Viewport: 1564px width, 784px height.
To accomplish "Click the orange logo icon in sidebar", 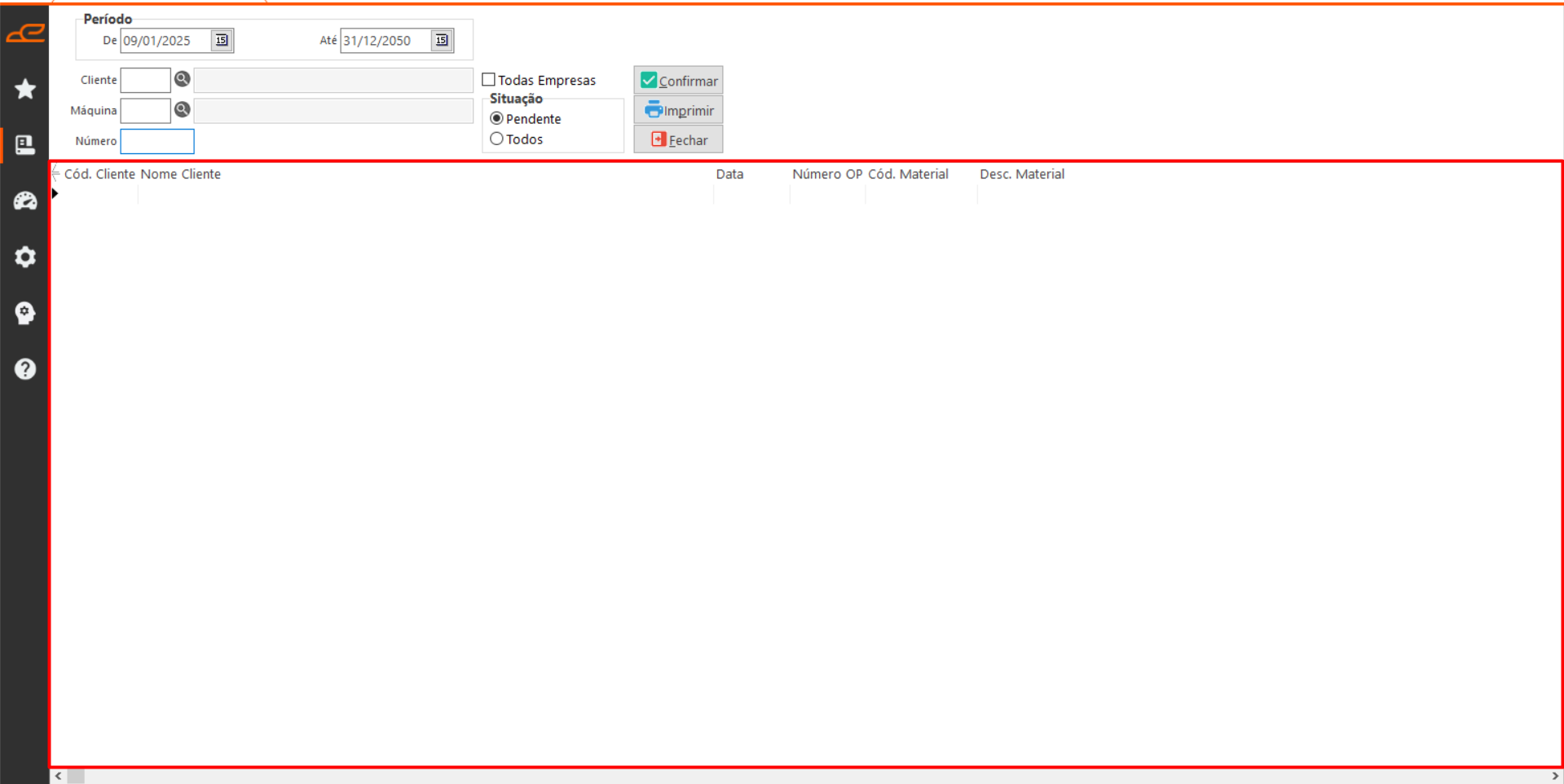I will point(25,33).
